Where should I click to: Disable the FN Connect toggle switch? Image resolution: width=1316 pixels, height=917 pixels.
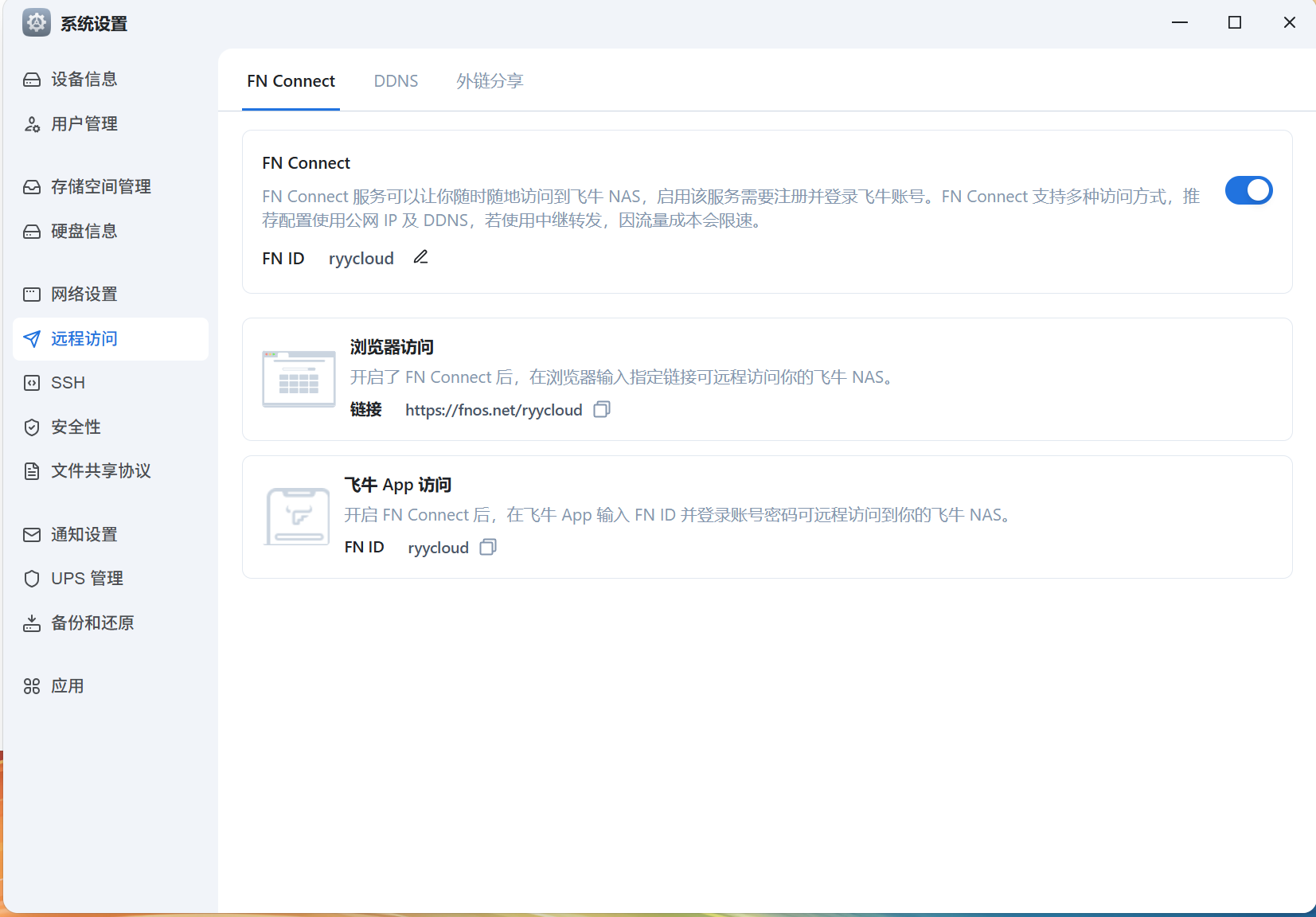tap(1248, 191)
